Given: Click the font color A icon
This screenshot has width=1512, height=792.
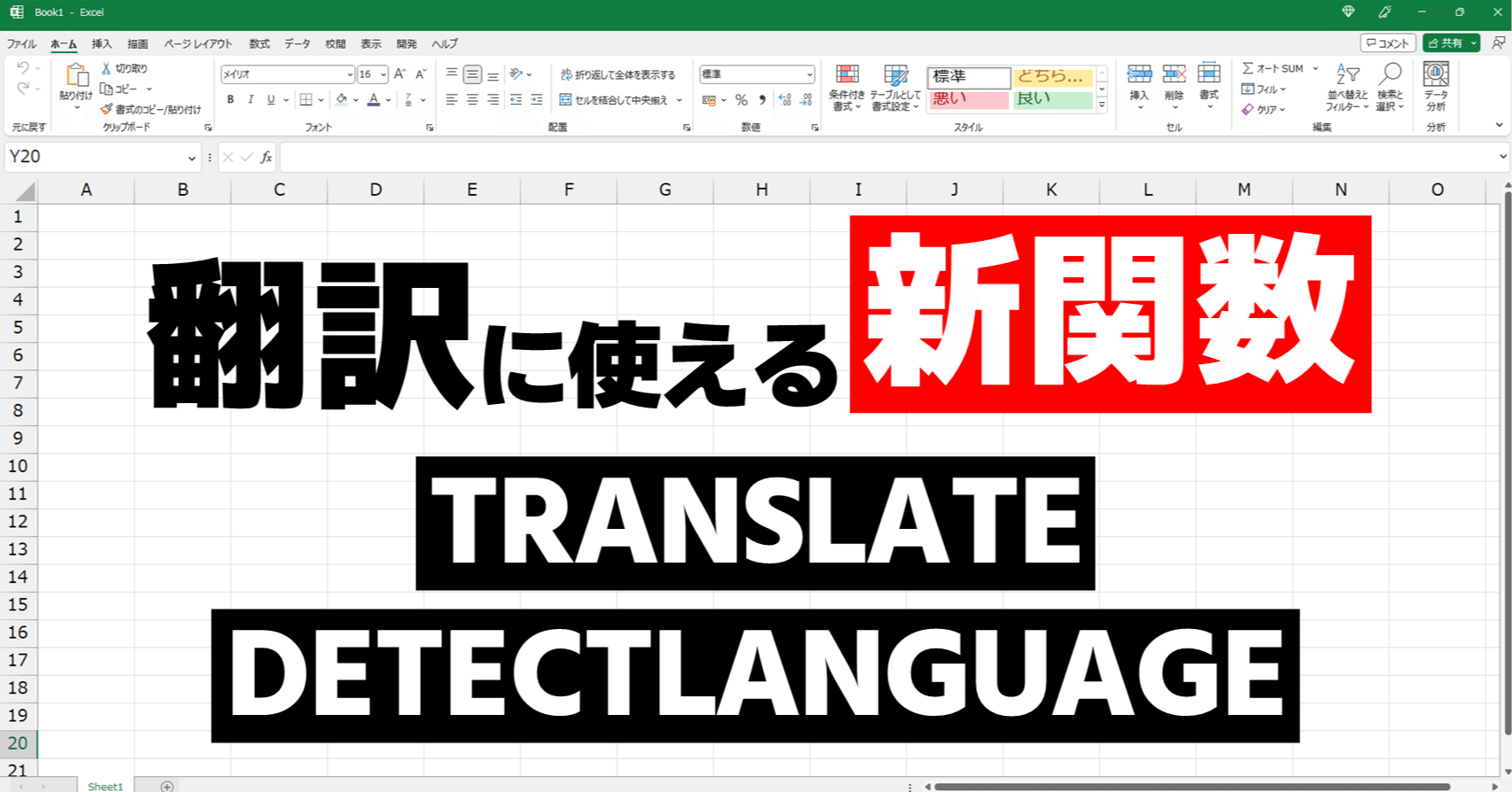Looking at the screenshot, I should (374, 100).
